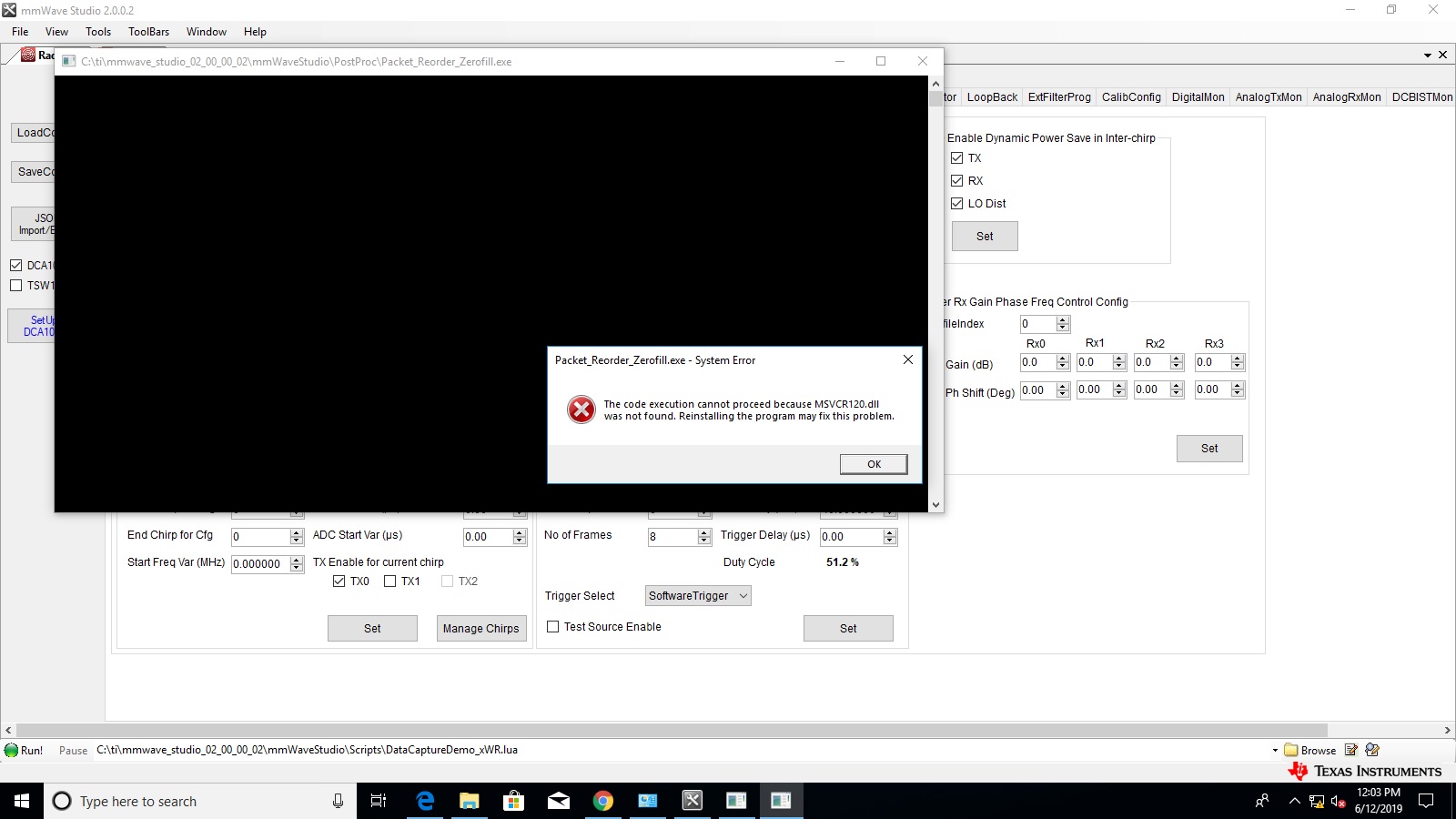Uncheck LO Dist dynamic power save
Screen dimensions: 1456x819
click(x=956, y=204)
